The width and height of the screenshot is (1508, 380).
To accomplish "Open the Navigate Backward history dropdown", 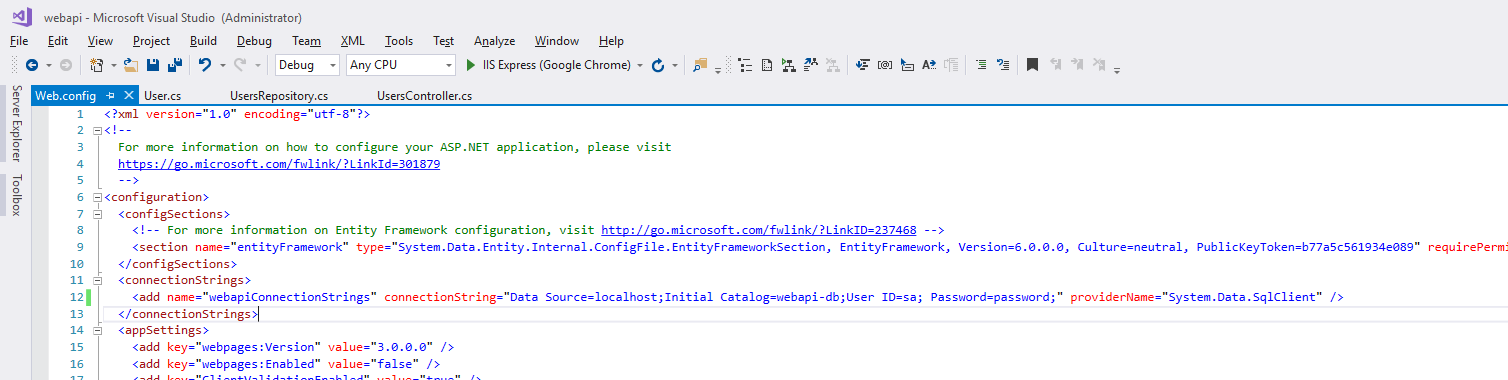I will point(48,65).
